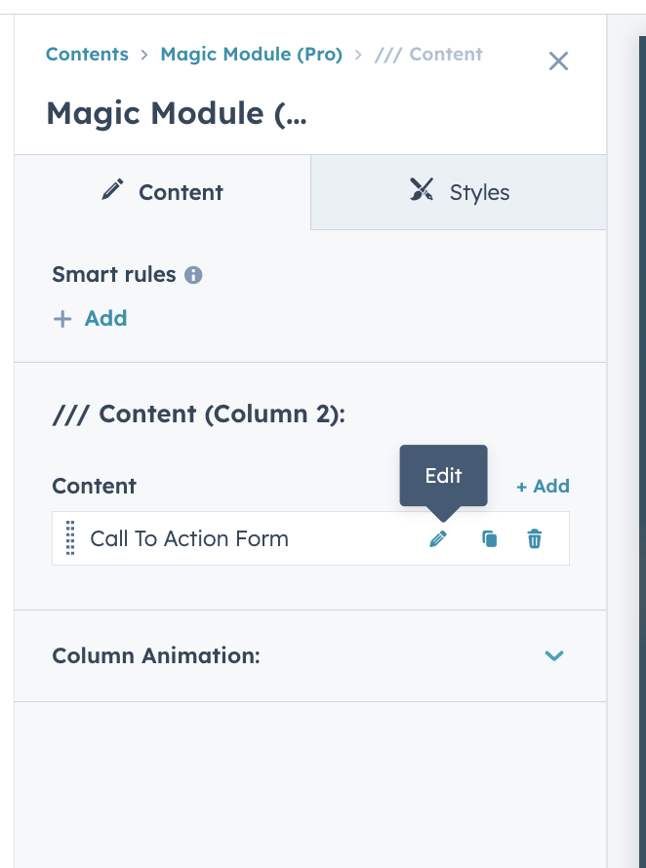Expand the Column Animation chevron
The height and width of the screenshot is (868, 646).
(x=554, y=656)
